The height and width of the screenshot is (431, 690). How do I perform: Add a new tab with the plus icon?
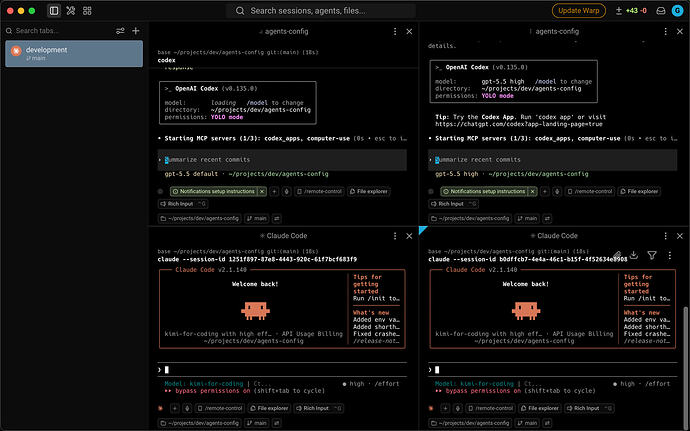(136, 31)
